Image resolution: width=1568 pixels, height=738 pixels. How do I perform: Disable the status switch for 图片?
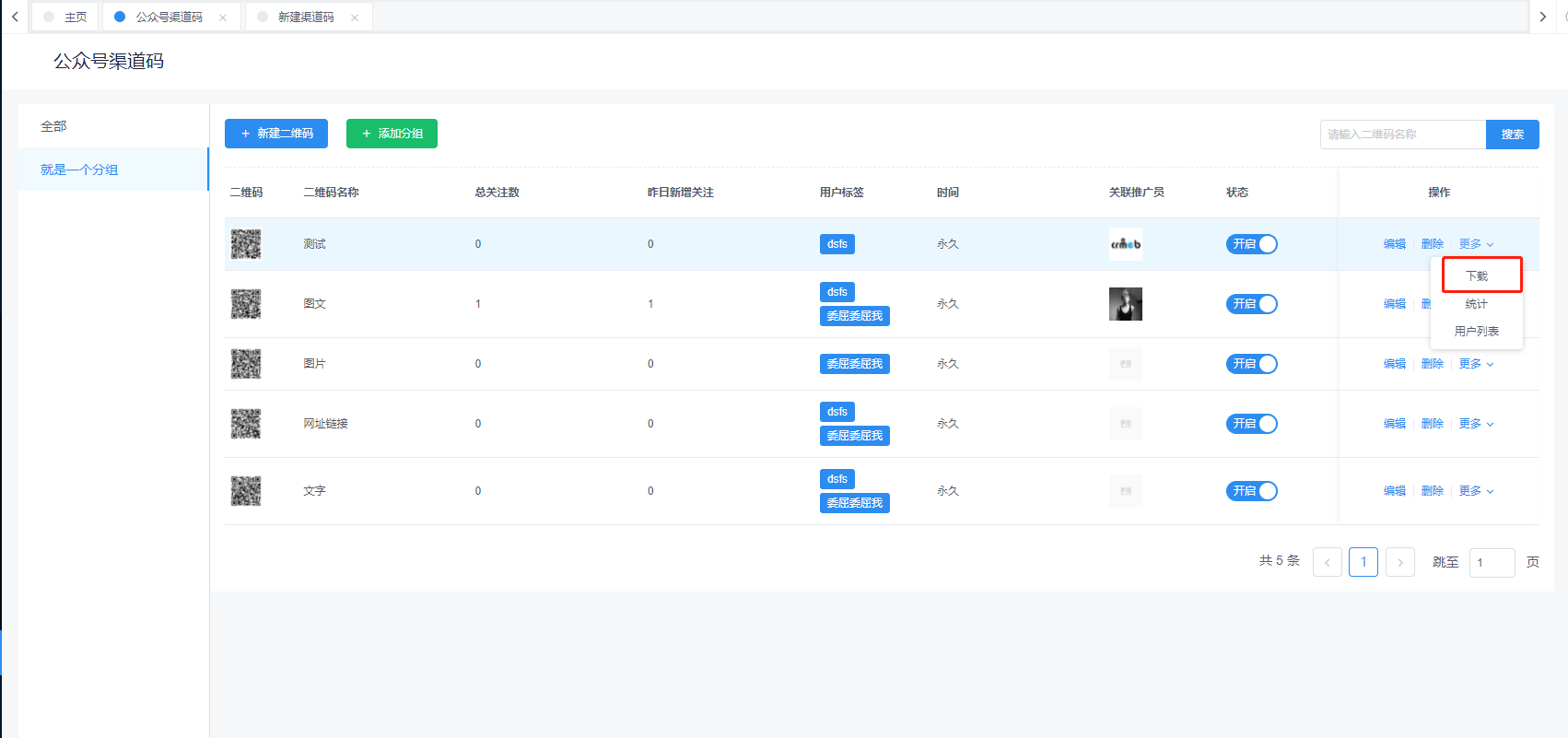pyautogui.click(x=1251, y=364)
